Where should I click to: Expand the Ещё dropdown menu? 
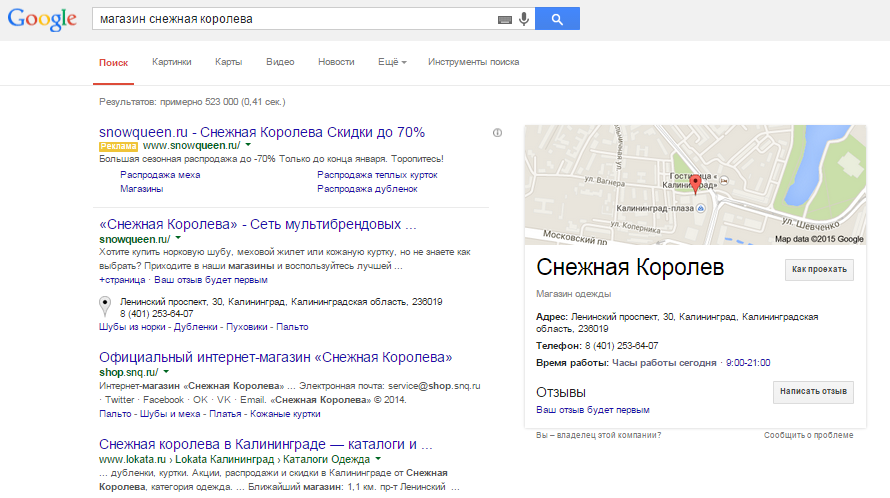click(x=392, y=62)
